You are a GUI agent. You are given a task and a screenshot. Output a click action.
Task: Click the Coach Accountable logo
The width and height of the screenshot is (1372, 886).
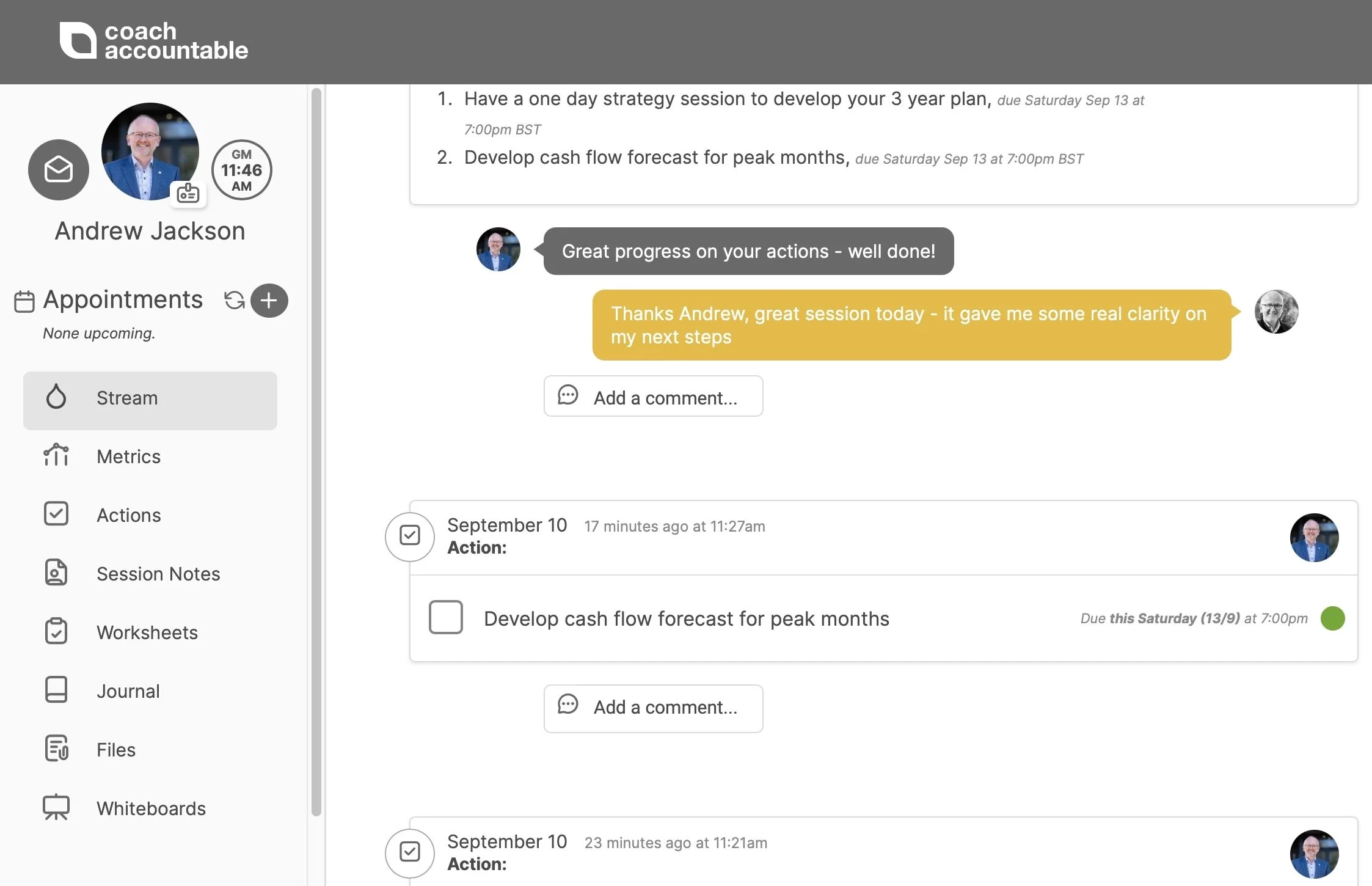pyautogui.click(x=153, y=41)
